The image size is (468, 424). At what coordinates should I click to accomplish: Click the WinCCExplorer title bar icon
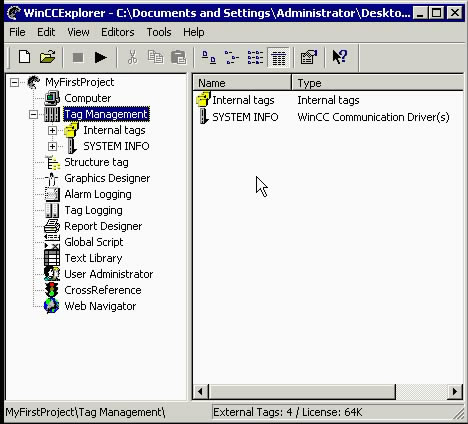13,13
